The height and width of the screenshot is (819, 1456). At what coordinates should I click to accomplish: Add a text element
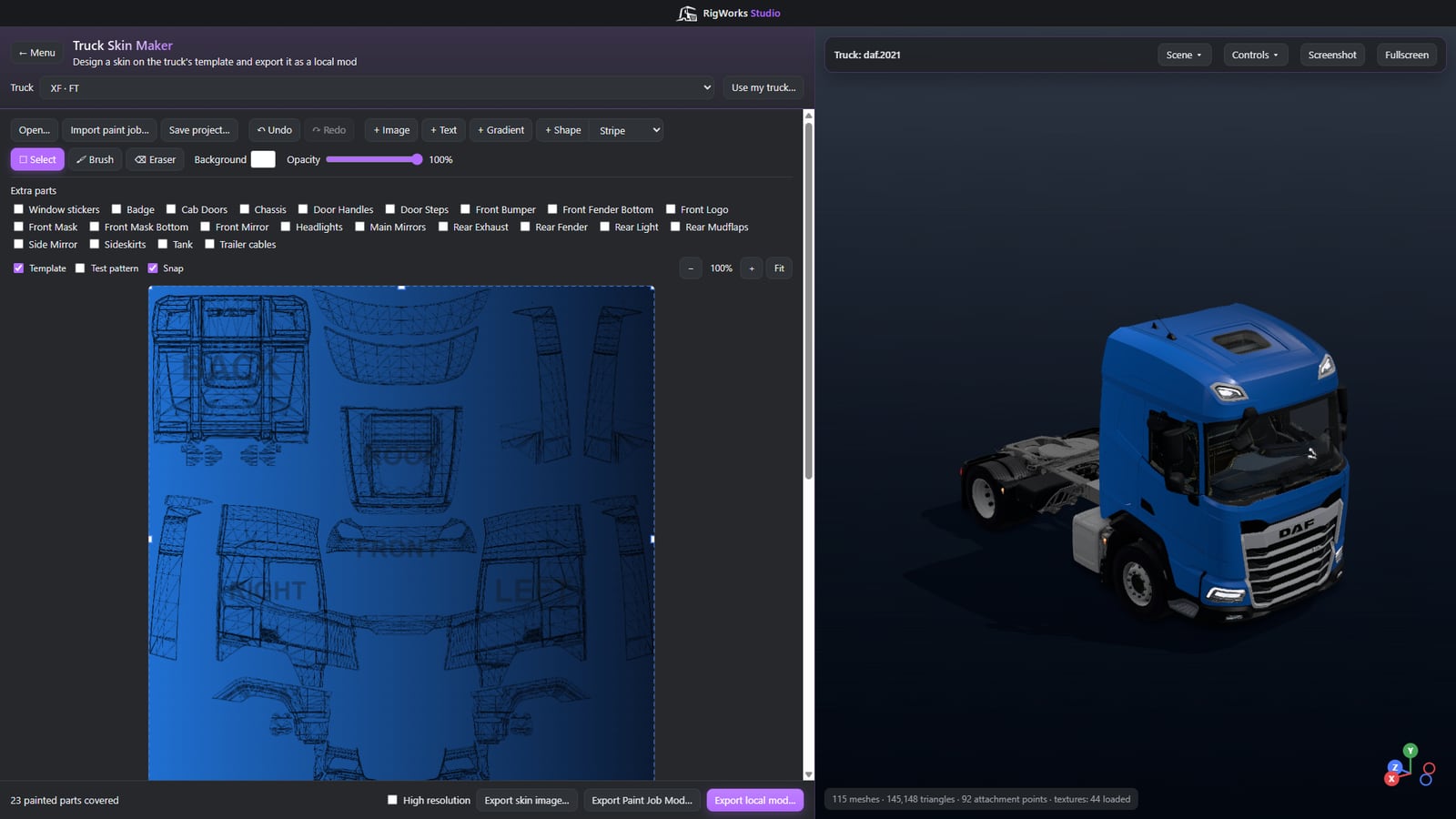444,130
